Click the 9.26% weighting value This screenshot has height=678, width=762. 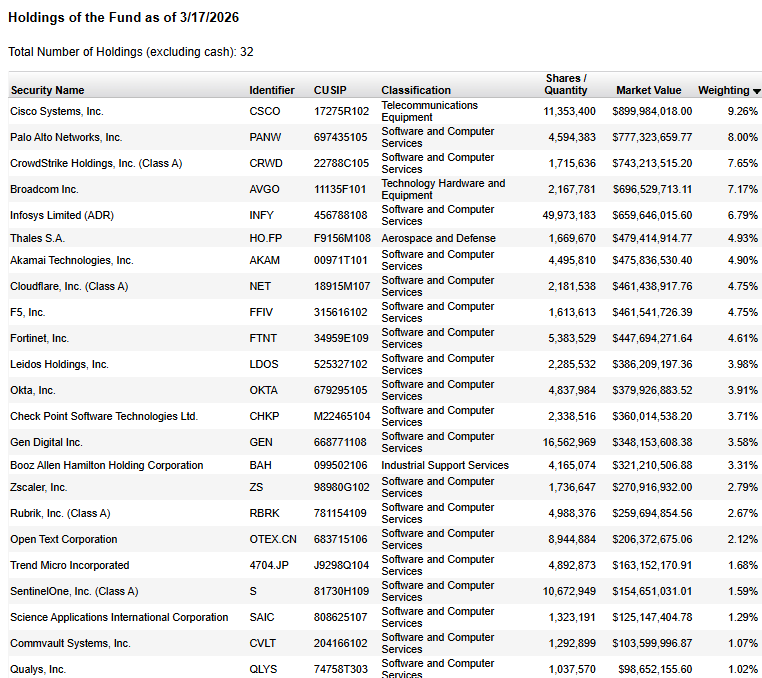pos(742,111)
